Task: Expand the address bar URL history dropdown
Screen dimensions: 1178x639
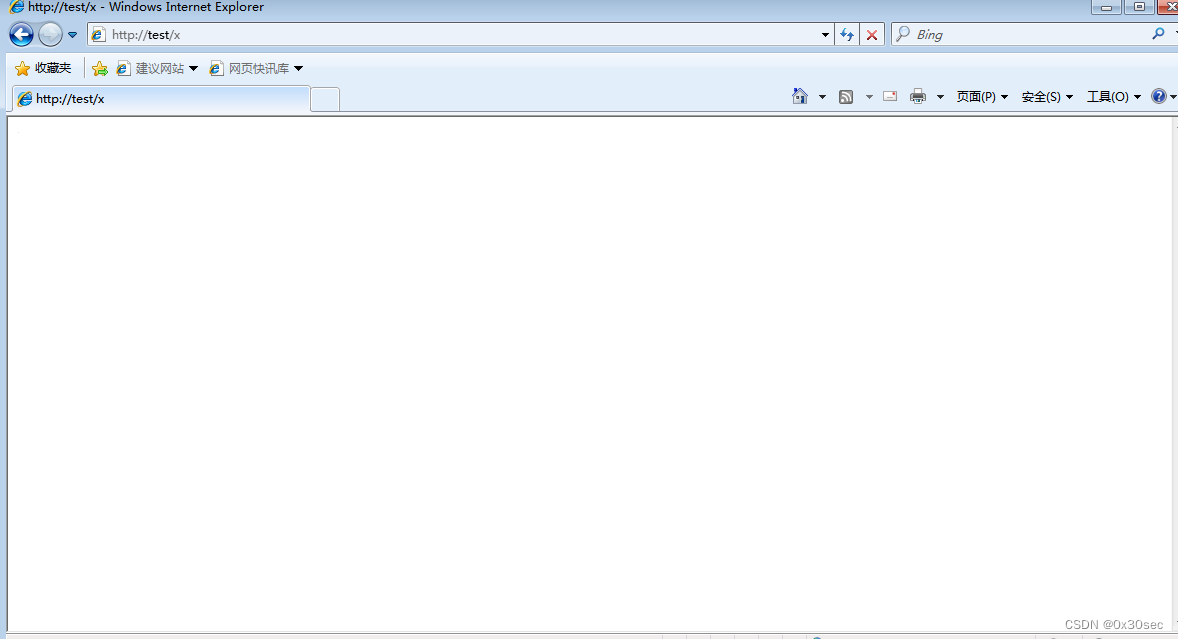Action: [825, 35]
